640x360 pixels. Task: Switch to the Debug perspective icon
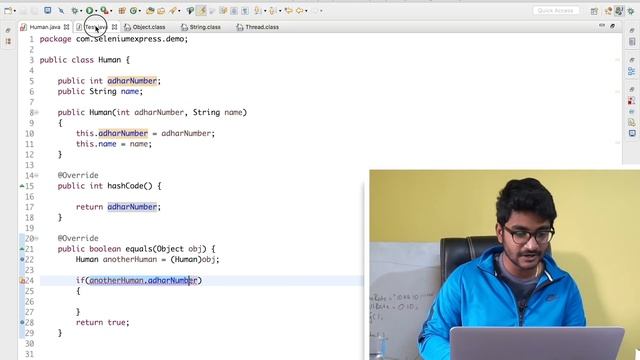click(x=631, y=11)
